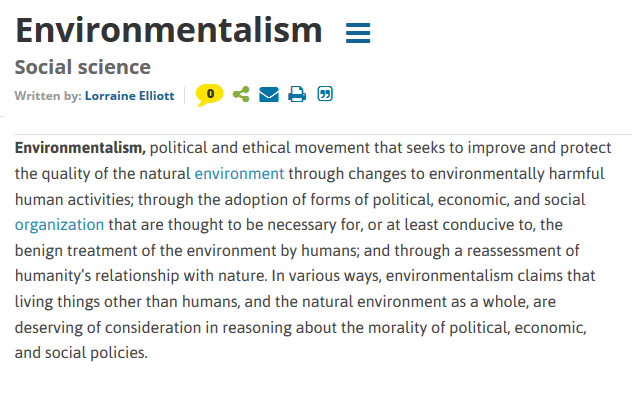Click the phrase 'humanity's relationship with nature'
This screenshot has height=401, width=632.
tap(141, 276)
